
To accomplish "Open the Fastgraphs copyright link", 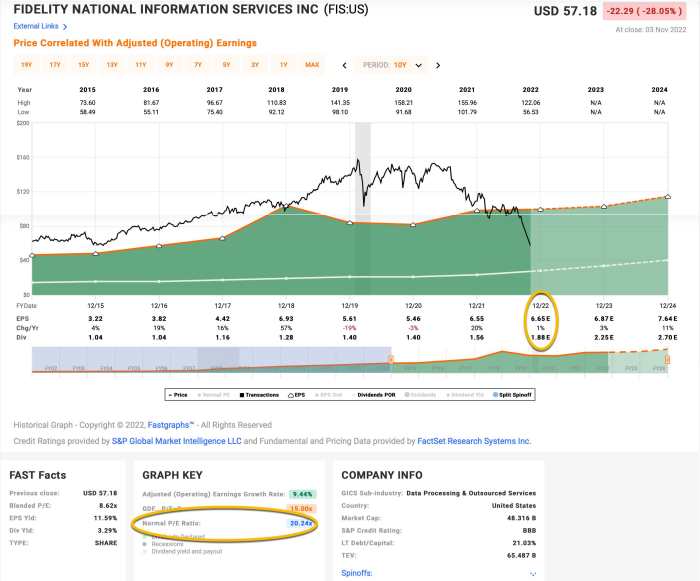I will point(171,425).
